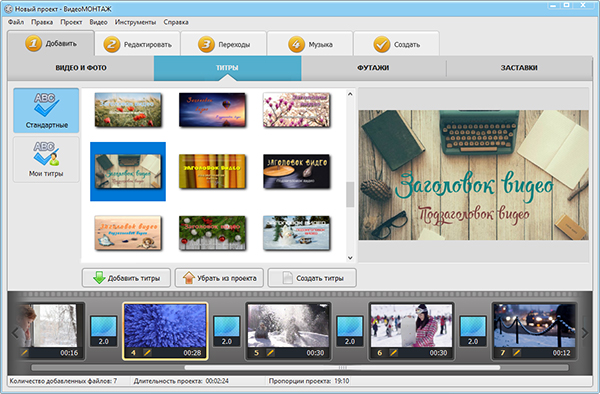Screen dimensions: 600x394
Task: Select the black vinyl record title template
Action: pyautogui.click(x=296, y=171)
